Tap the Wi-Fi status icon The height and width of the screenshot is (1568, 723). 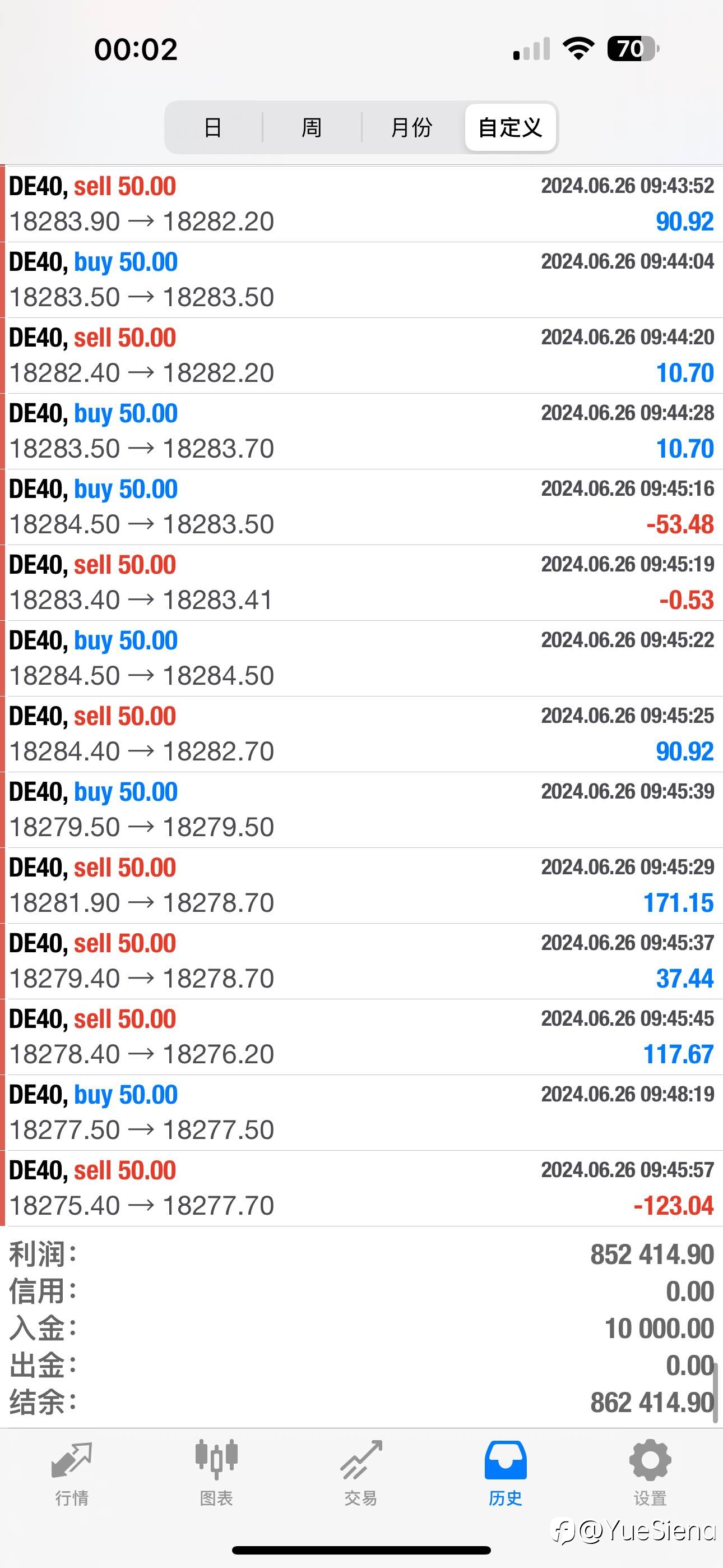(x=578, y=49)
